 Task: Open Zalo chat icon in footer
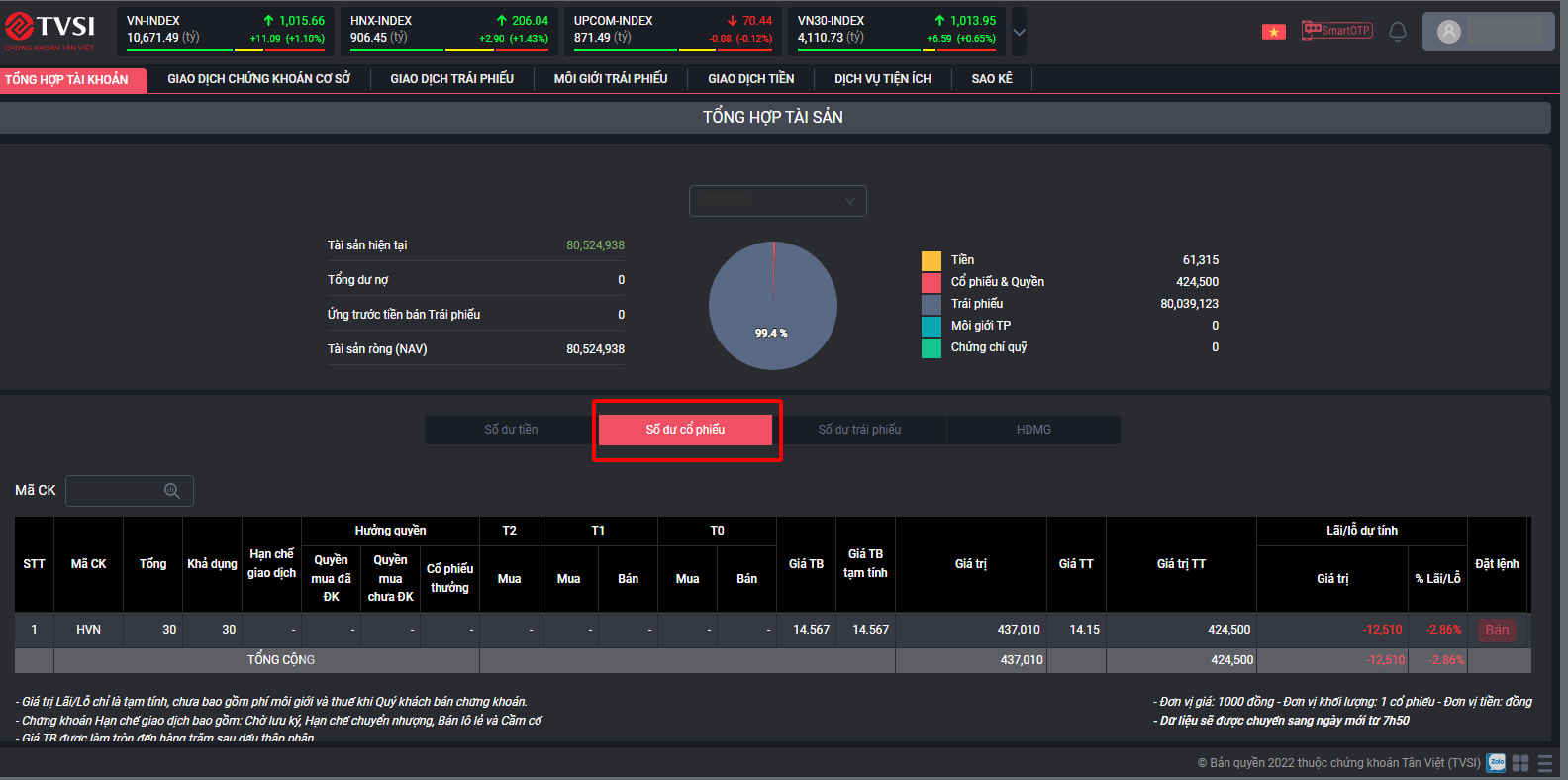pyautogui.click(x=1497, y=762)
